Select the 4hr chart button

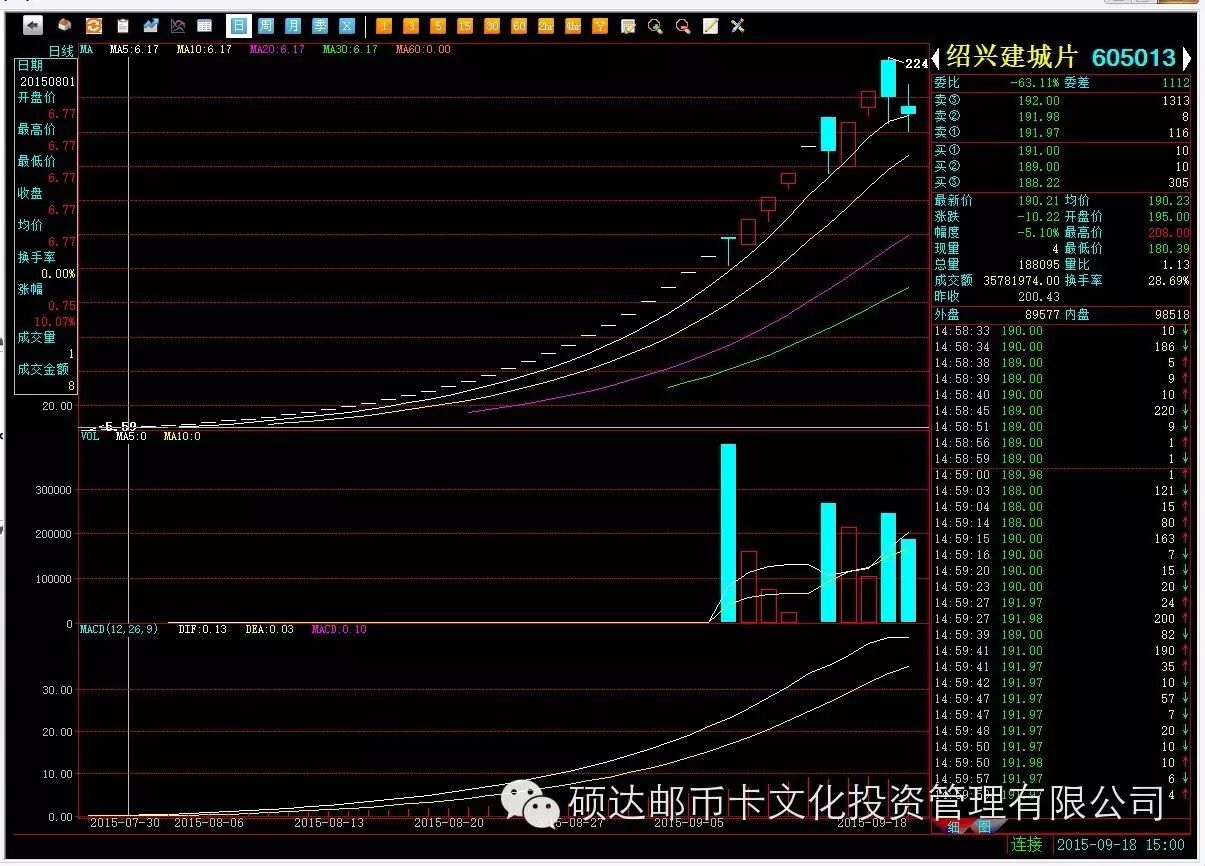pos(573,26)
